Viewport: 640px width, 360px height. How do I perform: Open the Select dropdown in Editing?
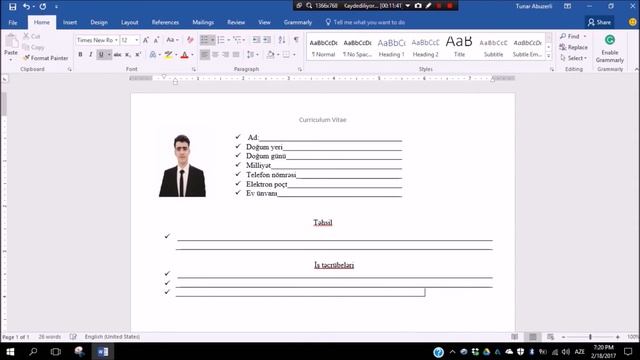574,58
